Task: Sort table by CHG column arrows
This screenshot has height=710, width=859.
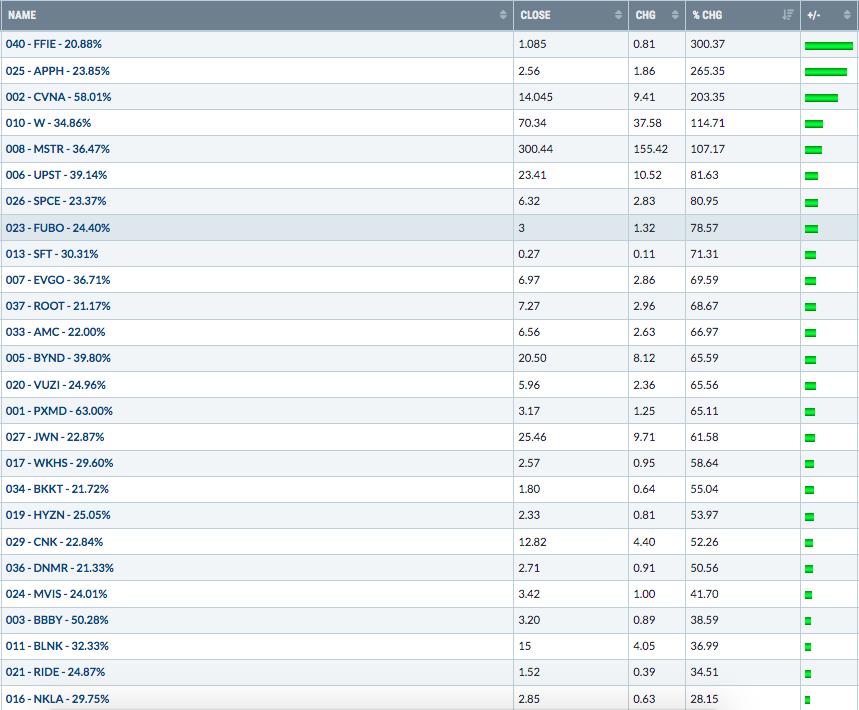Action: pos(675,15)
